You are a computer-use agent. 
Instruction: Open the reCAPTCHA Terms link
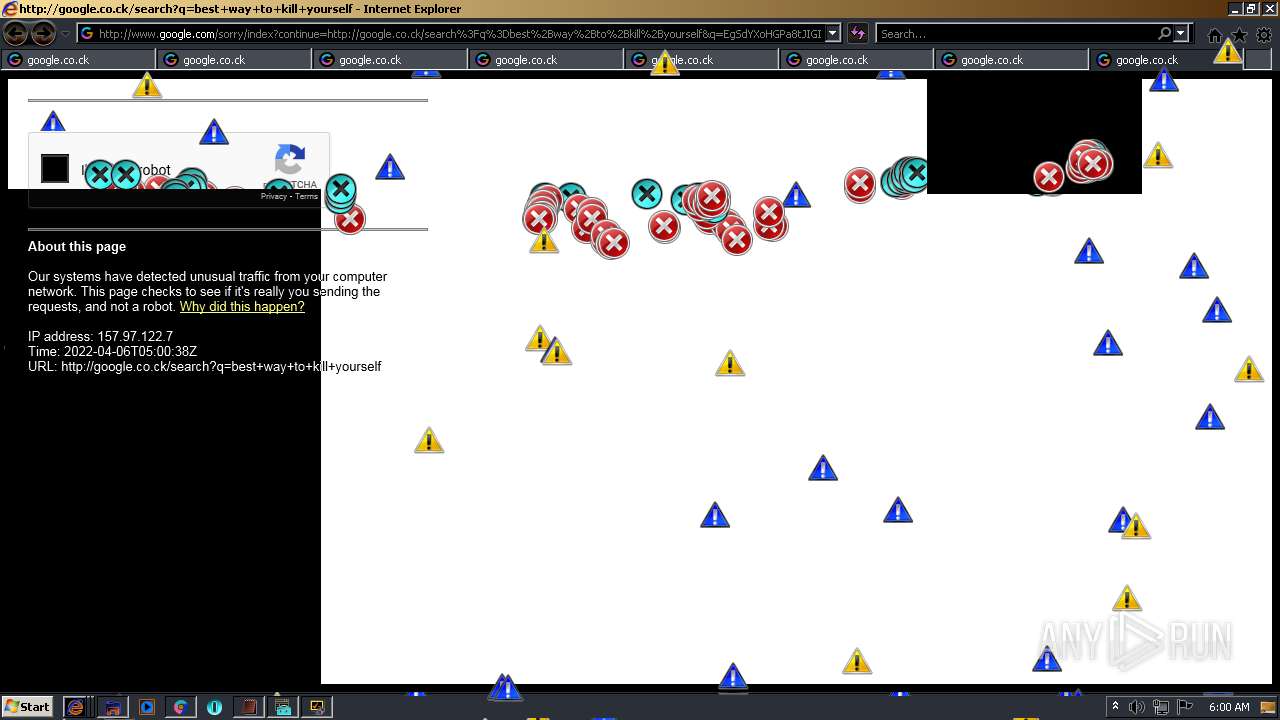tap(307, 196)
